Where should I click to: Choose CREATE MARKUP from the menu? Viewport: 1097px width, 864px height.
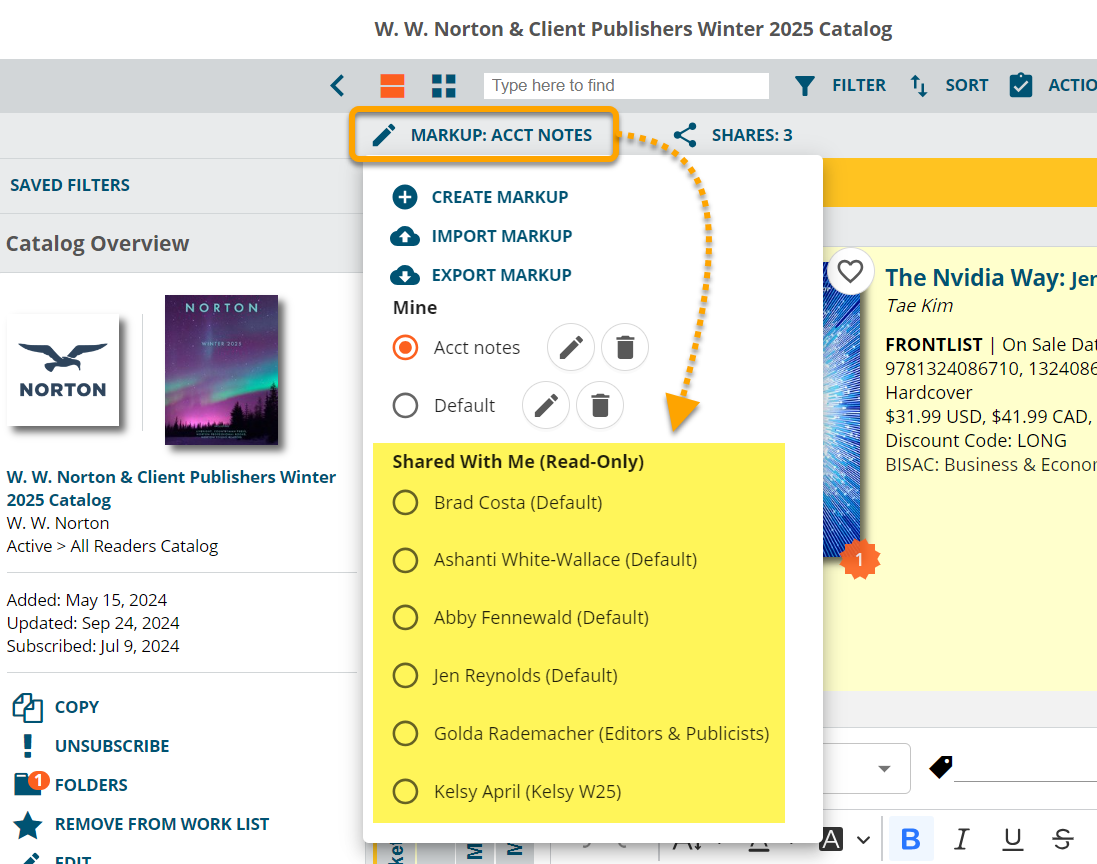(x=481, y=197)
